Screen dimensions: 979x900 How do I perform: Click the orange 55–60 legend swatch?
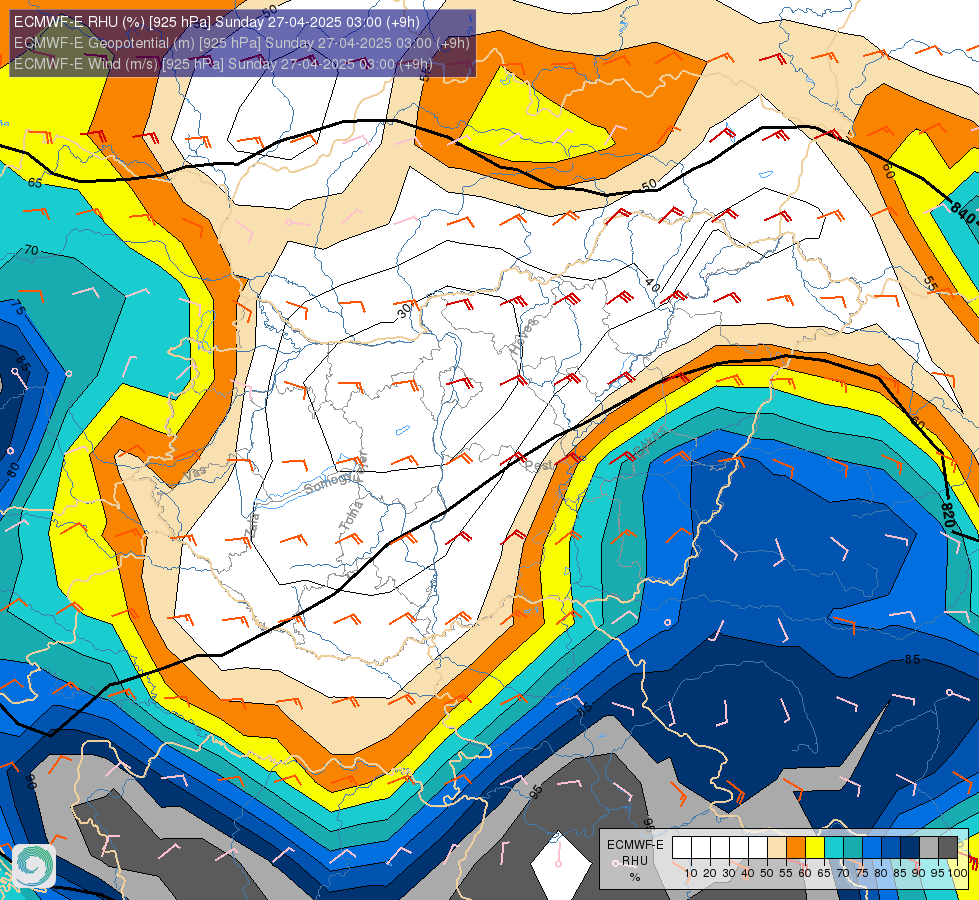(795, 848)
